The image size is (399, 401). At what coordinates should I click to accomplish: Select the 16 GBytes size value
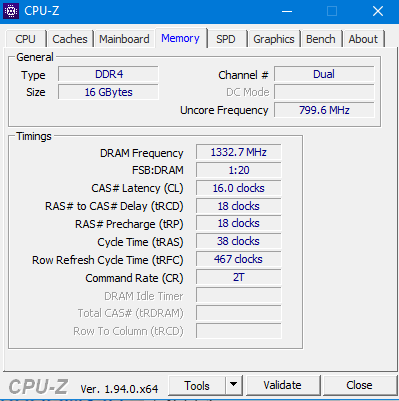[x=108, y=92]
